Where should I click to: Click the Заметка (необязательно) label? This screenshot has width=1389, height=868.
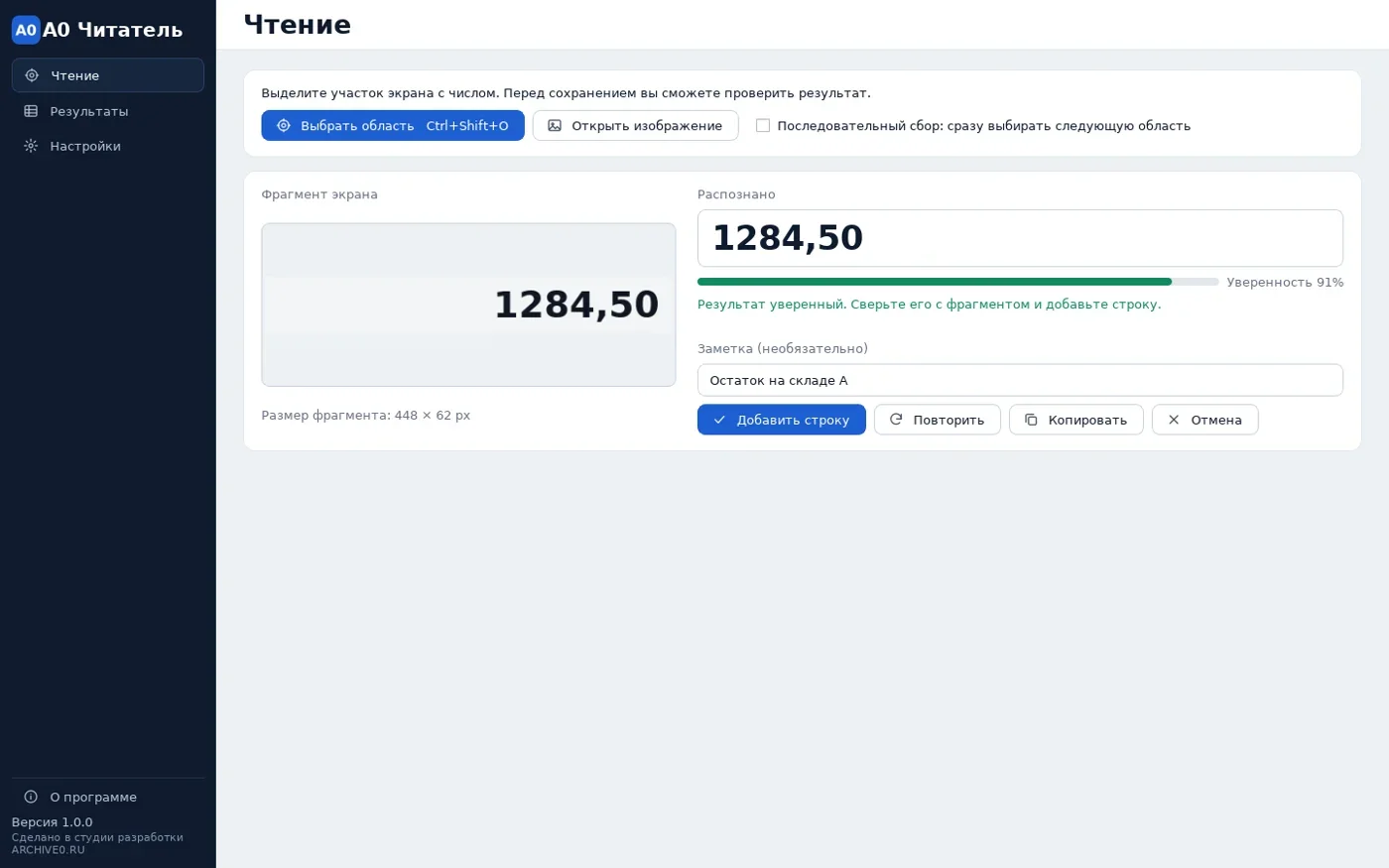click(x=783, y=349)
